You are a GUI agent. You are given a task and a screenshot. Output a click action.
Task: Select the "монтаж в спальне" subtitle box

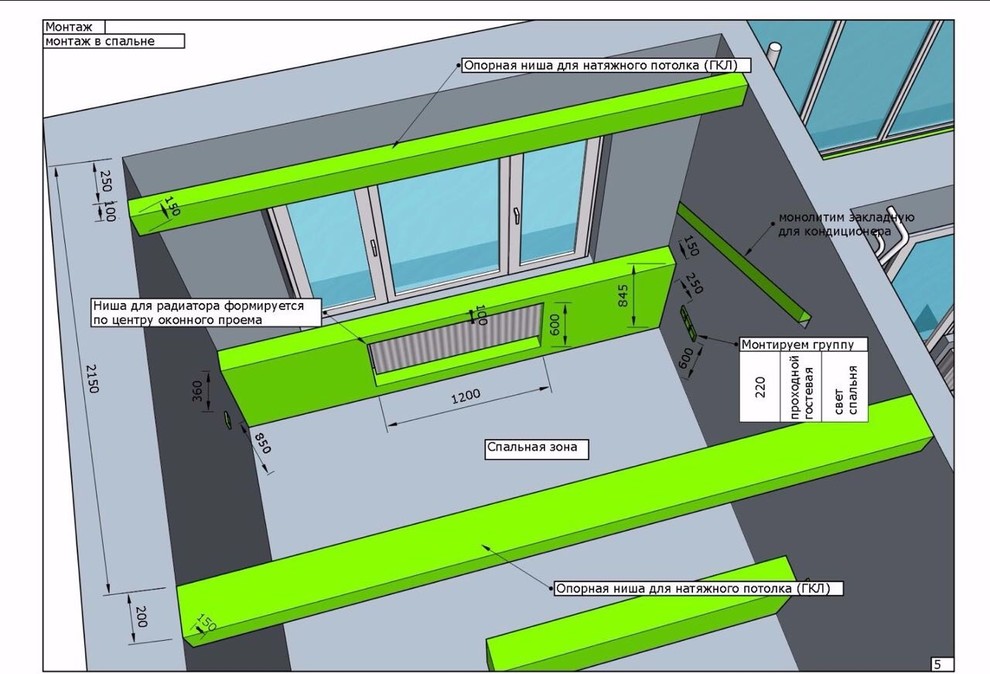(114, 42)
